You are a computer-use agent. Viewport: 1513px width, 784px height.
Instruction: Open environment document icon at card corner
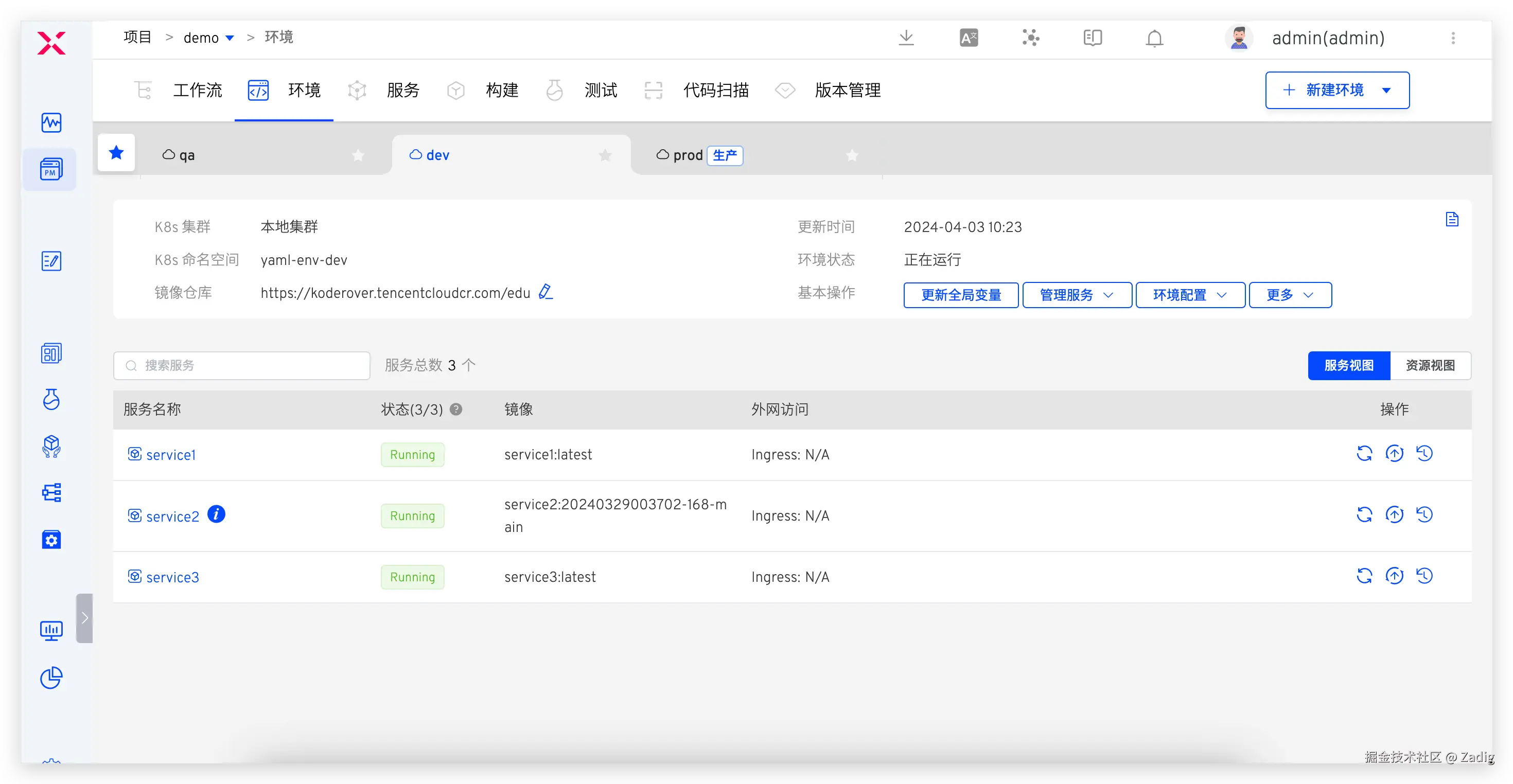(1452, 220)
